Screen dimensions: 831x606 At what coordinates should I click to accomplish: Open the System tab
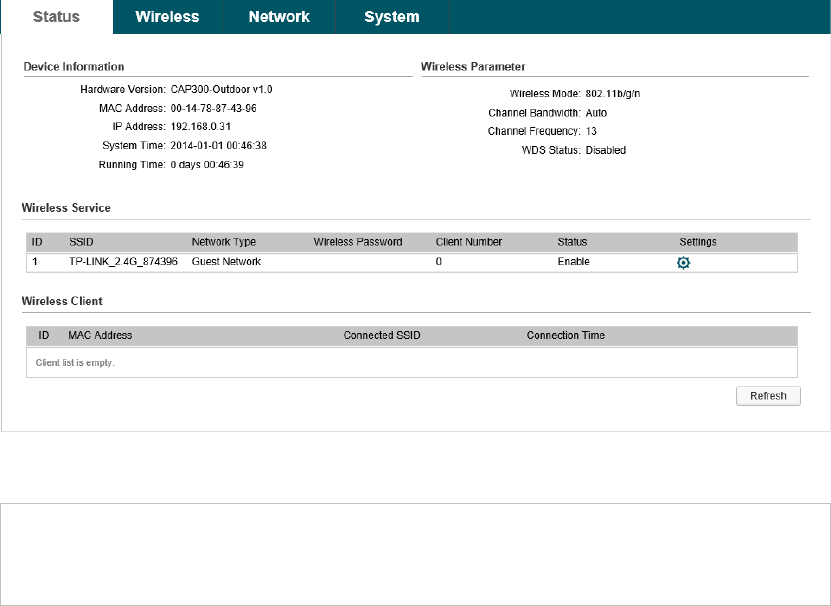(392, 16)
